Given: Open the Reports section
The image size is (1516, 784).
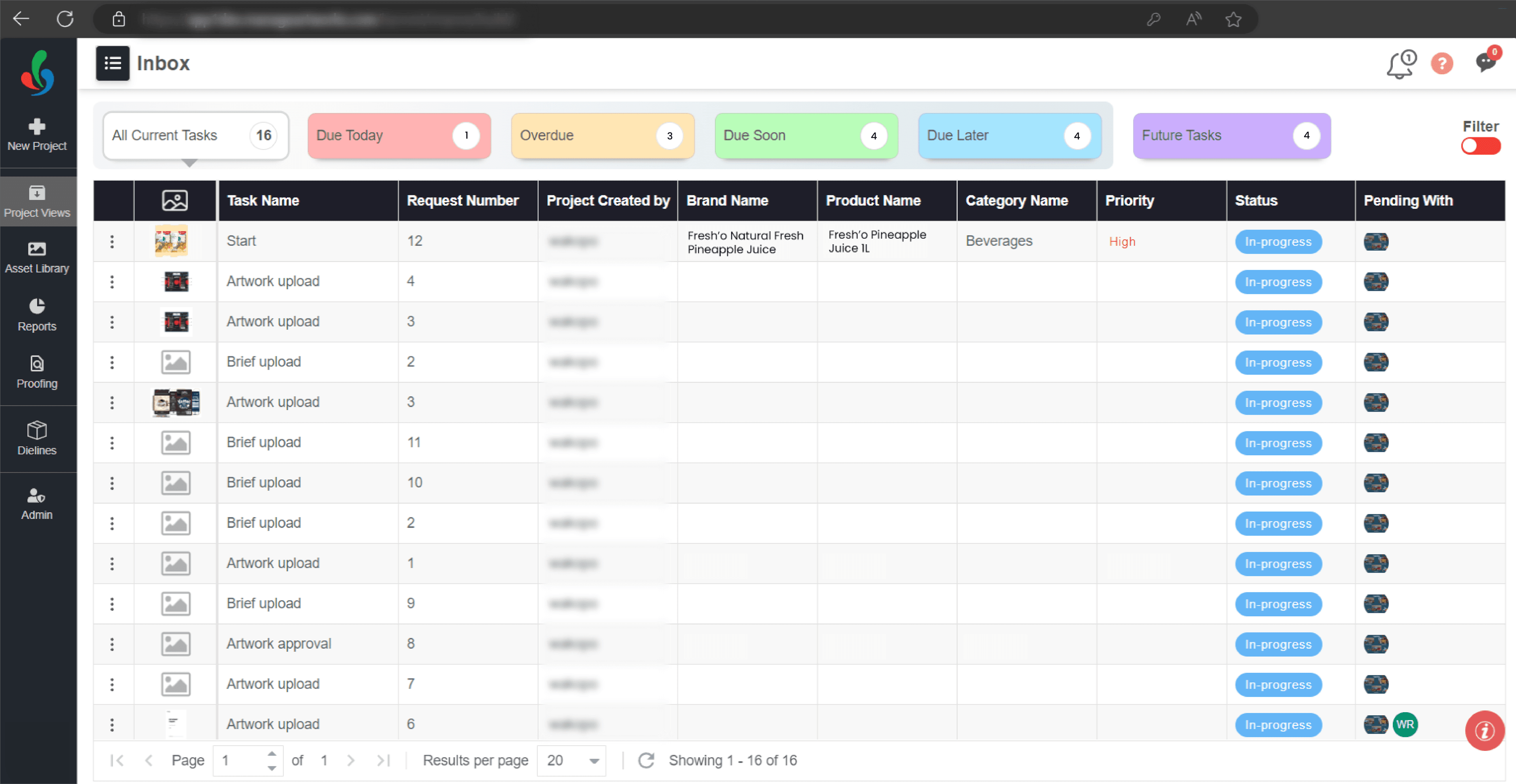Looking at the screenshot, I should 37,315.
